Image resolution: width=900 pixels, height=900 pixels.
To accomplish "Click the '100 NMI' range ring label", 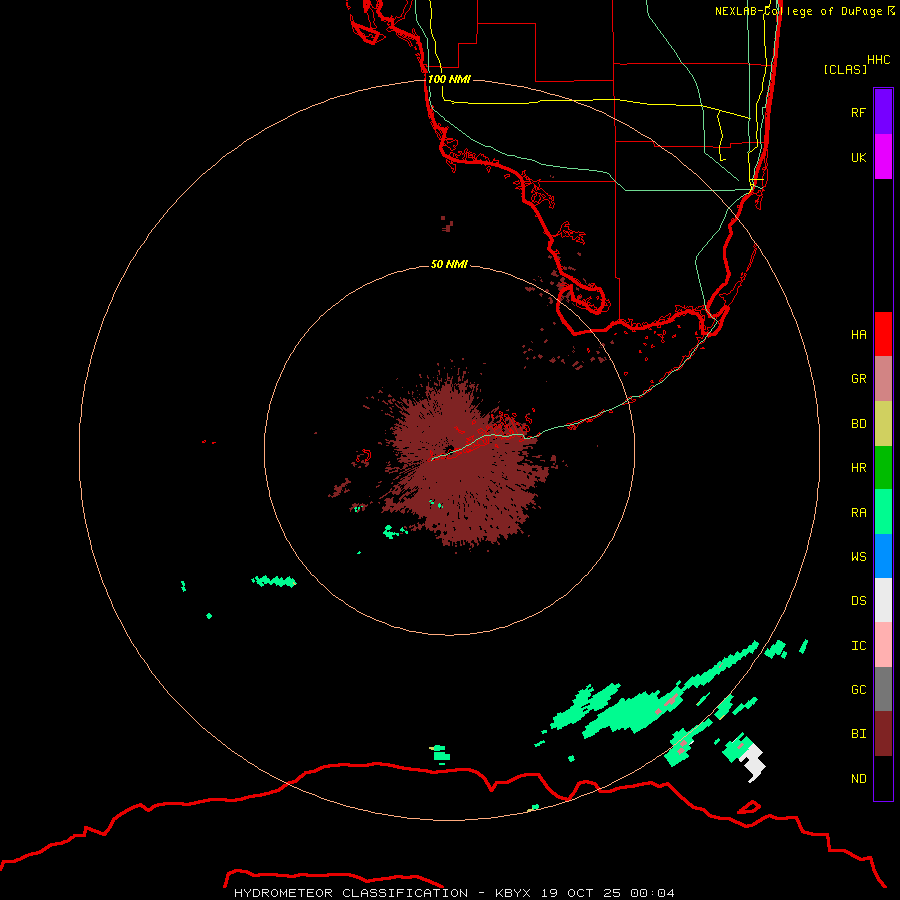I will 449,79.
